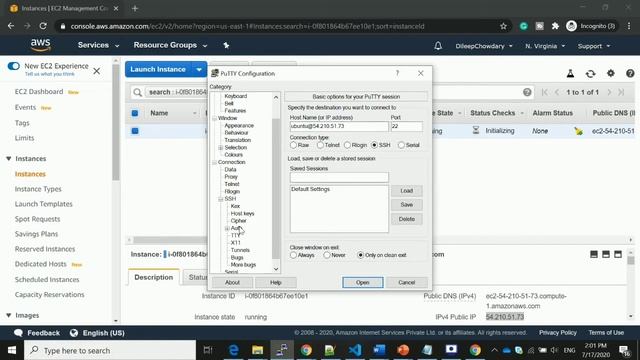Viewport: 640px width, 360px height.
Task: Open the Resource Groups dropdown
Action: tap(170, 45)
